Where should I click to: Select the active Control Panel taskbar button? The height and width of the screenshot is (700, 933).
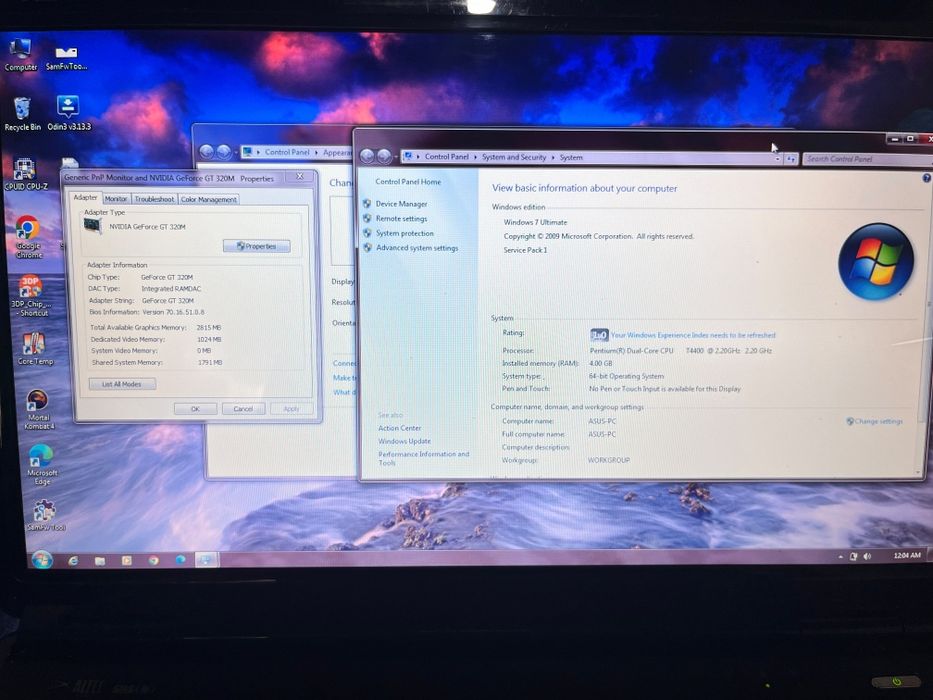point(206,560)
